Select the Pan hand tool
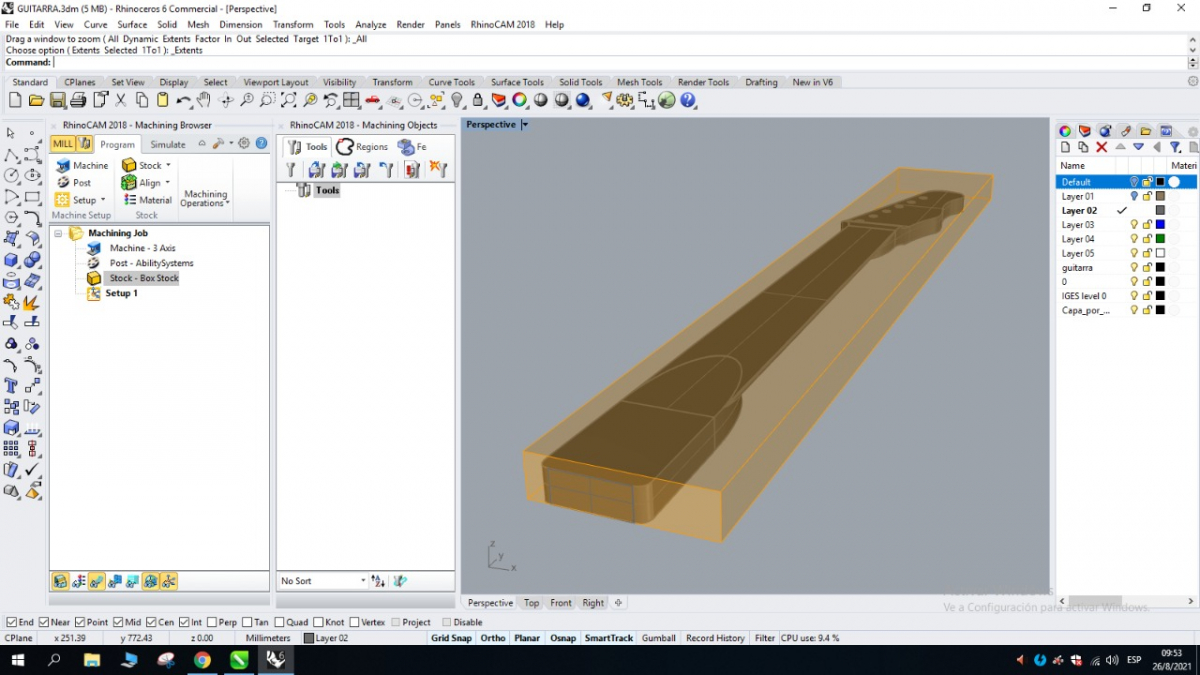Screen dimensions: 1200x675 tap(204, 100)
